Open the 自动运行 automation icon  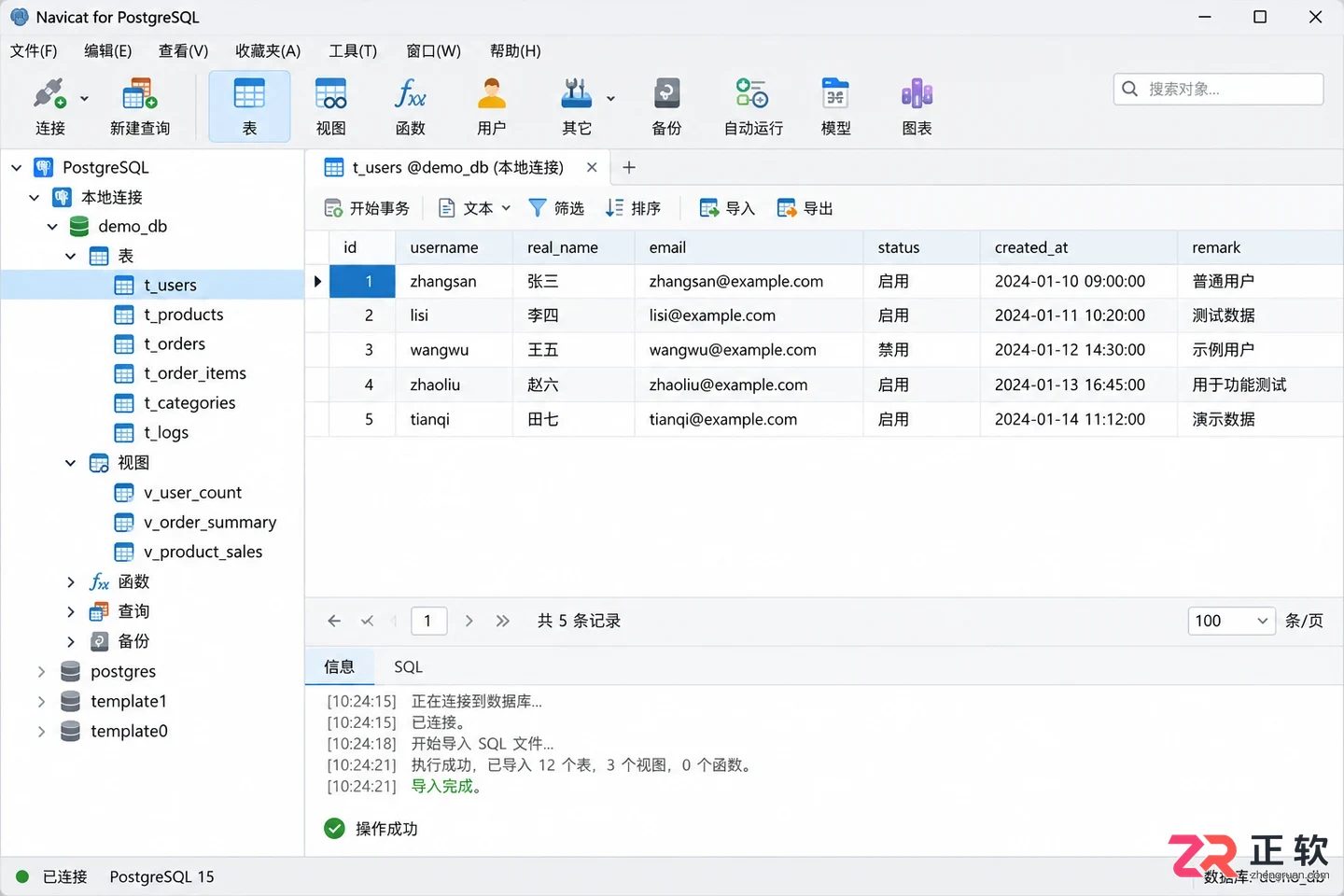coord(753,106)
